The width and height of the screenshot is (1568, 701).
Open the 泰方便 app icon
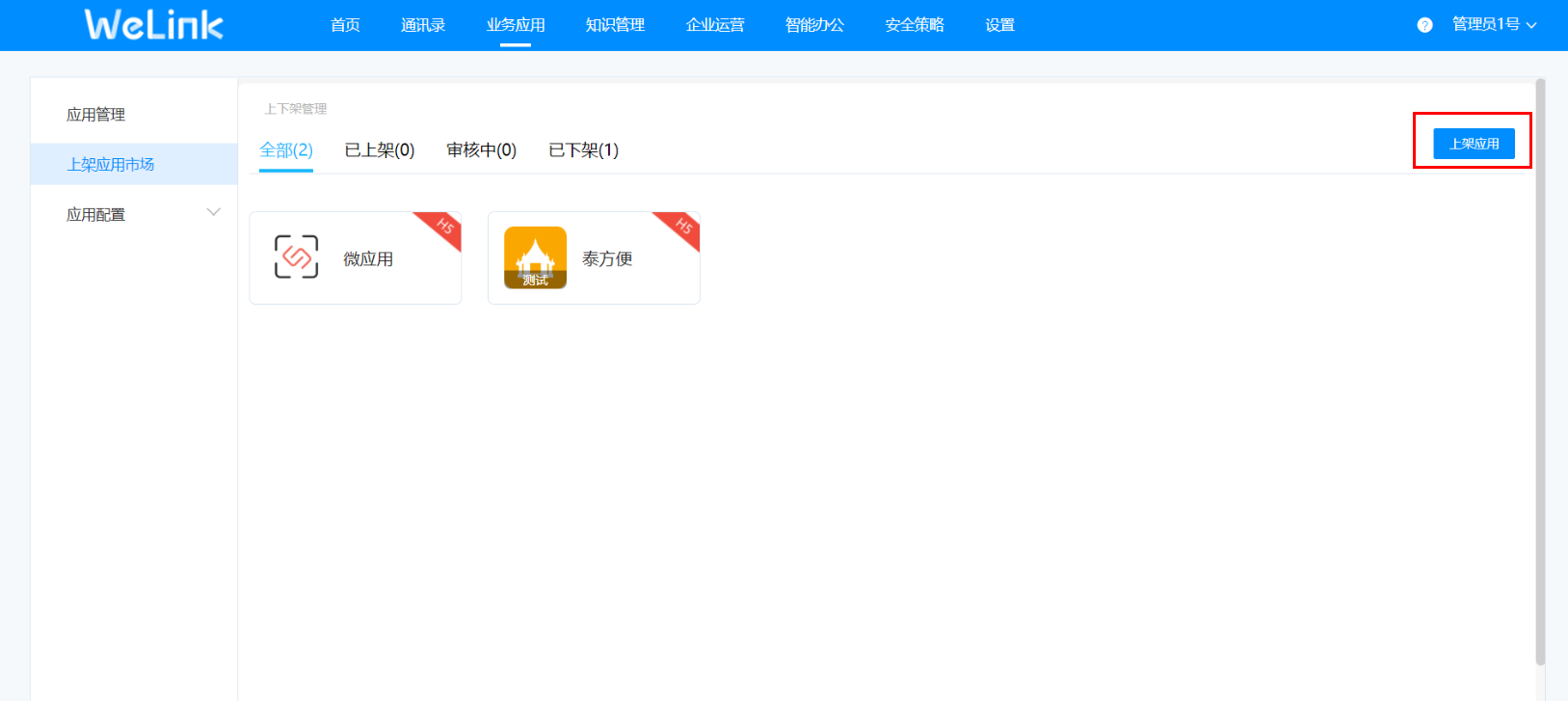[535, 257]
